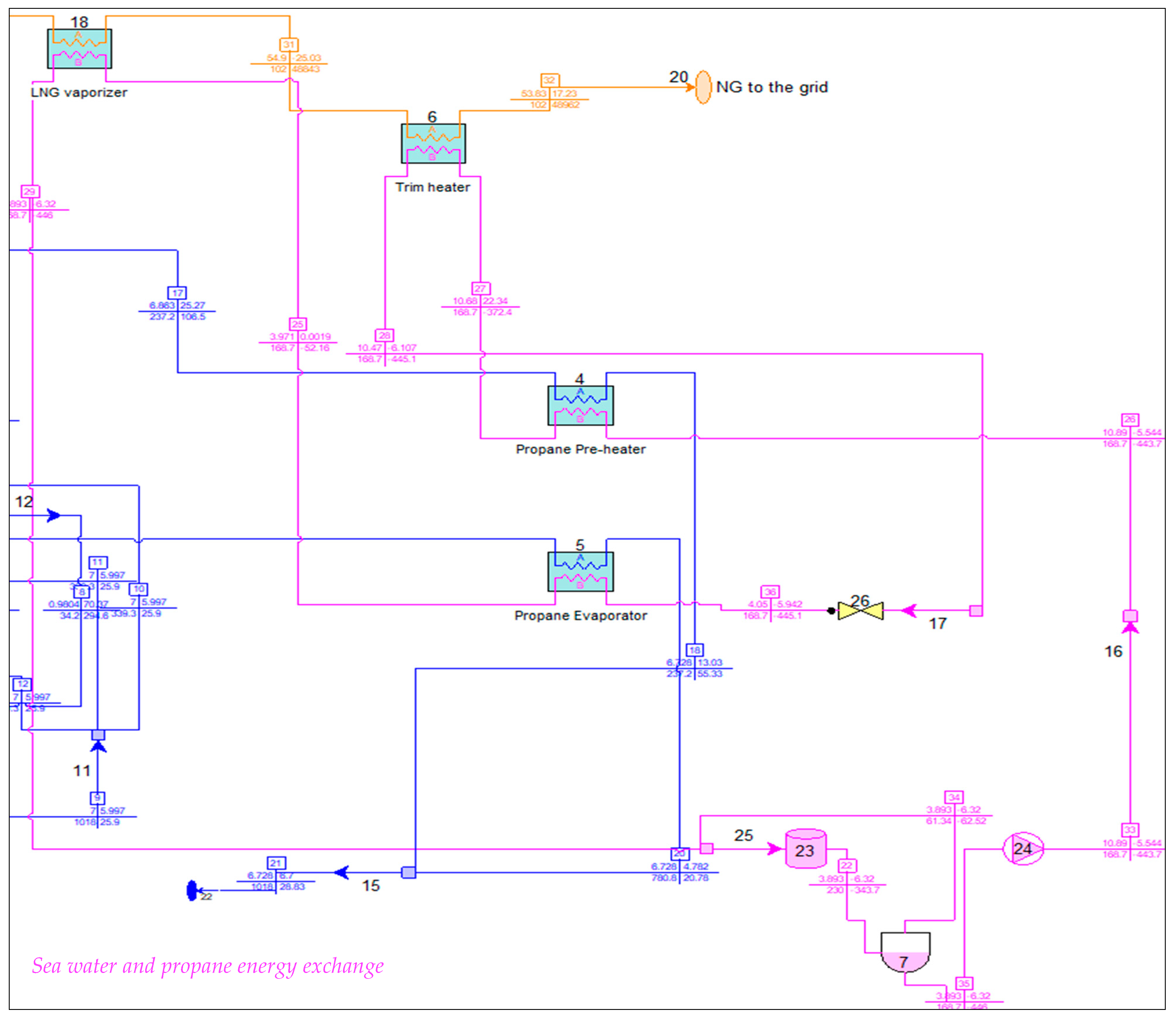Click the Sea water and propane energy exchange caption
Viewport: 1176px width, 1019px height.
pyautogui.click(x=208, y=966)
